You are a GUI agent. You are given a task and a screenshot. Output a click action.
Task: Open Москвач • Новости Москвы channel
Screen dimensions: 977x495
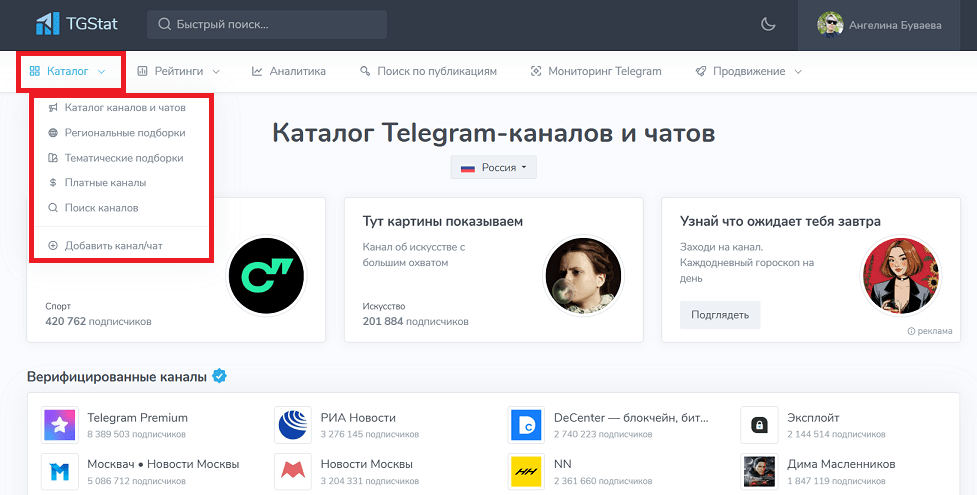(163, 464)
